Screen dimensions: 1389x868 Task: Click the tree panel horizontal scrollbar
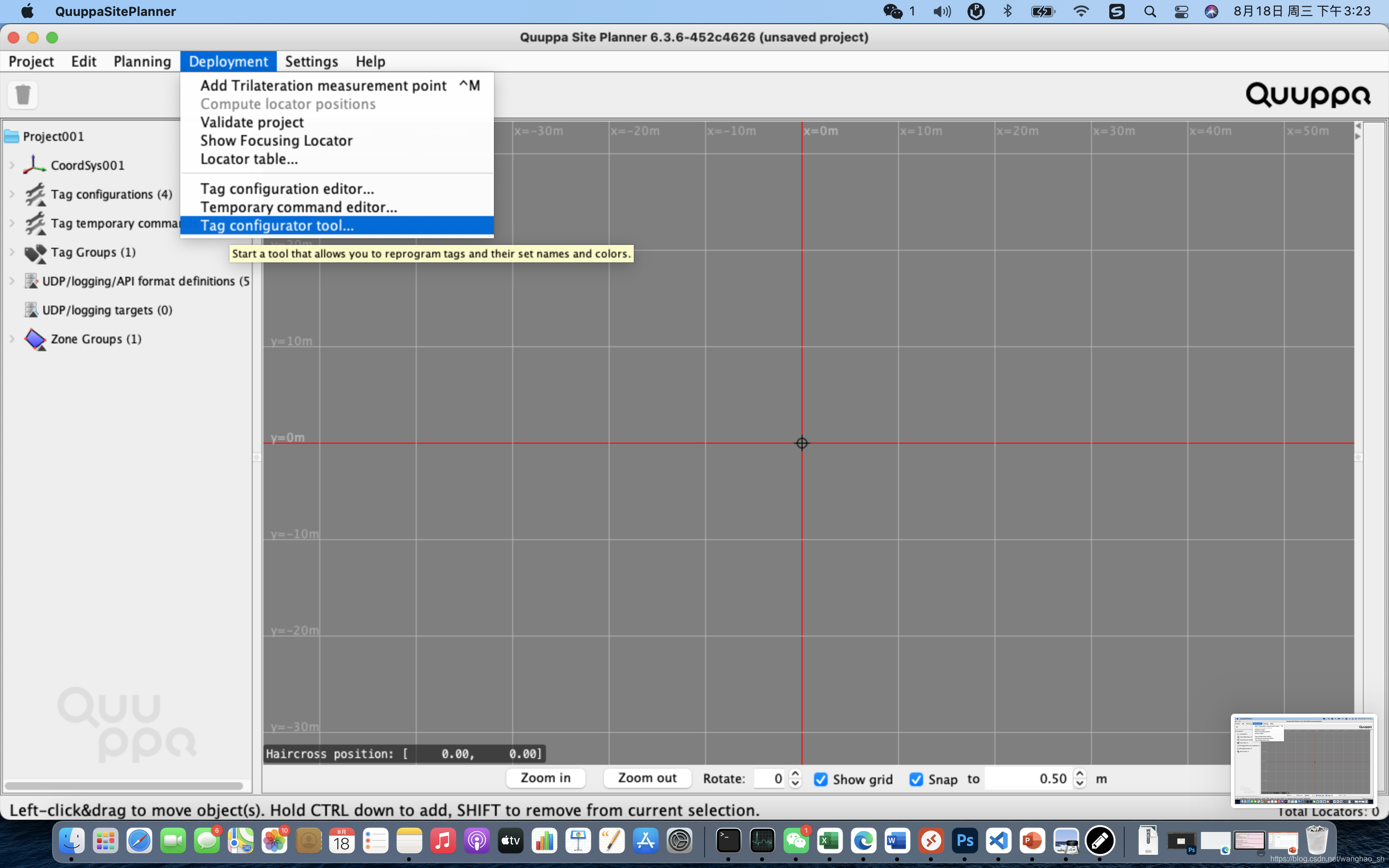pyautogui.click(x=124, y=786)
